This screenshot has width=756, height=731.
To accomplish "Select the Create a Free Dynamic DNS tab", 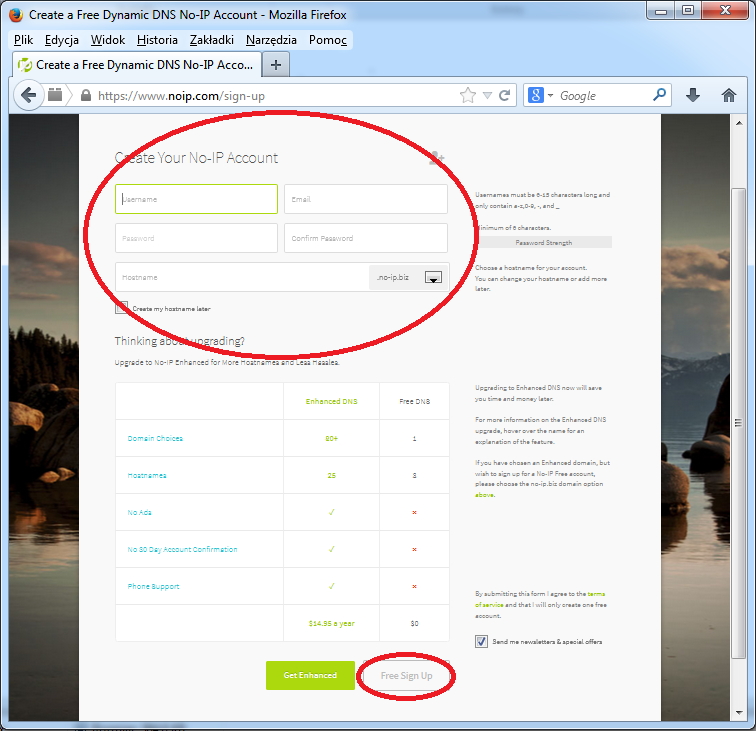I will pyautogui.click(x=137, y=65).
